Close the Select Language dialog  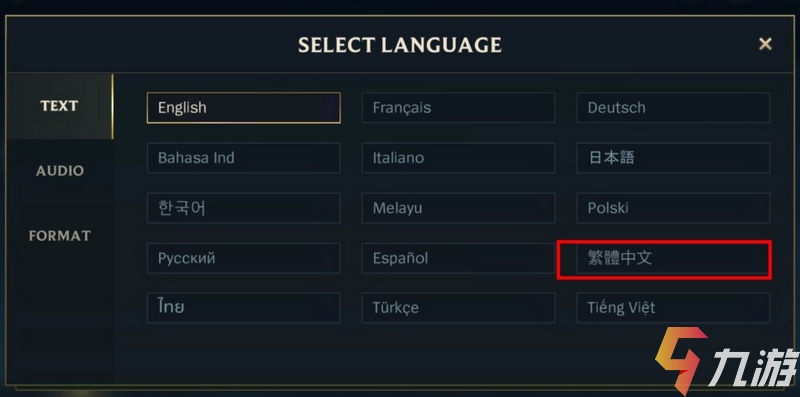(765, 44)
